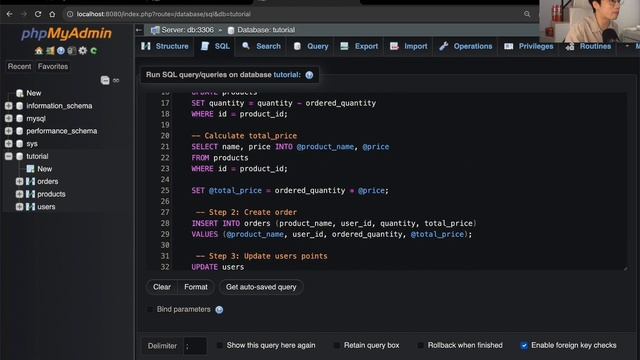Click inside the SQL editor line 26

(400, 201)
